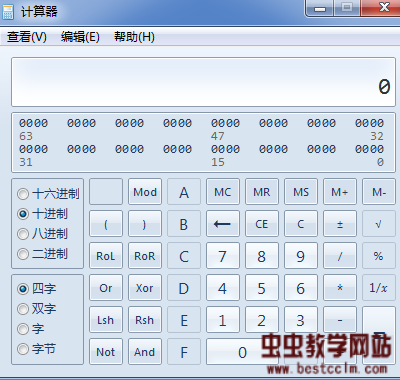Open the 编辑(E) Edit menu
Viewport: 400px width, 380px height.
(80, 37)
